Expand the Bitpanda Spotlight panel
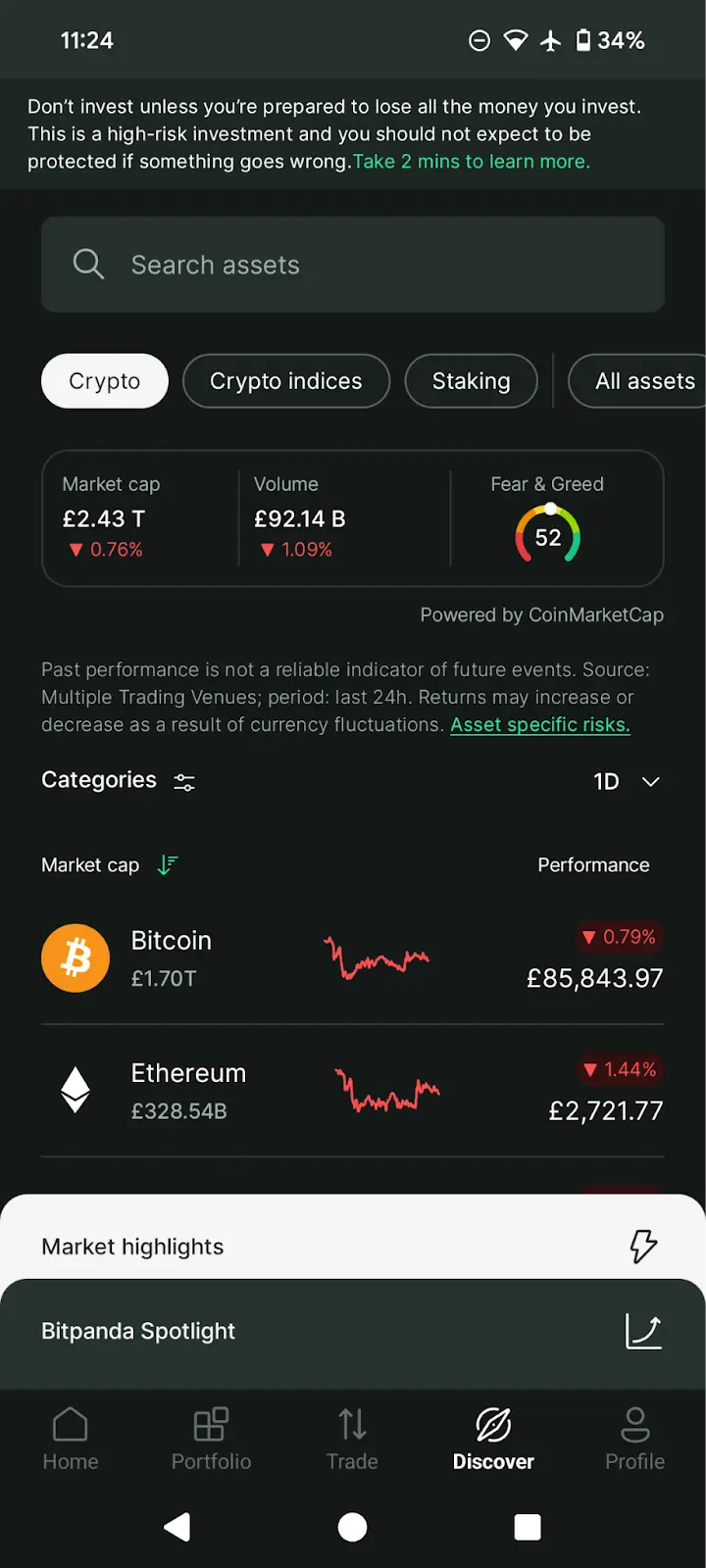The image size is (706, 1568). [x=294, y=1331]
